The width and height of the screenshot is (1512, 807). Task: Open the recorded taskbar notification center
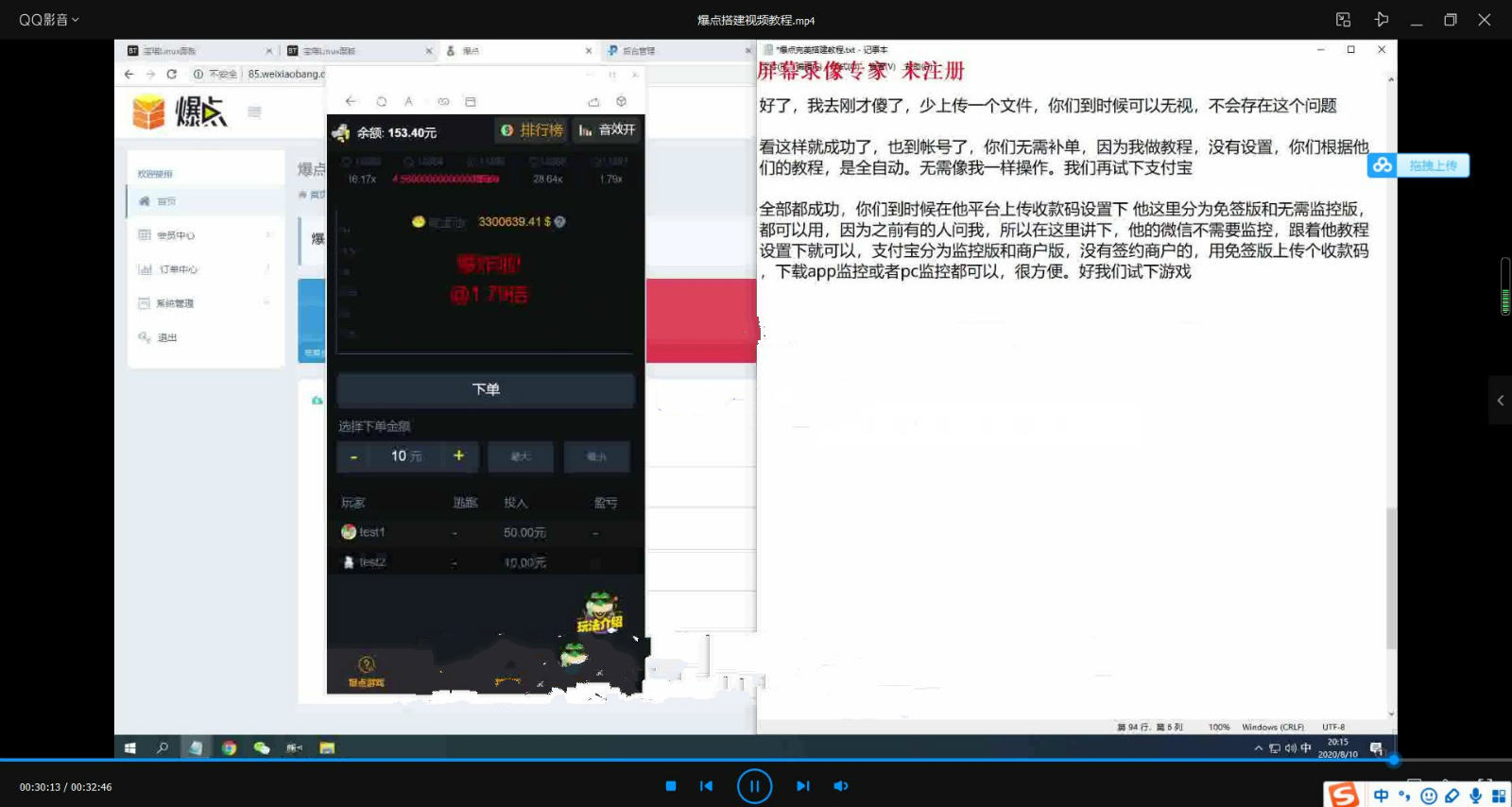tap(1377, 748)
